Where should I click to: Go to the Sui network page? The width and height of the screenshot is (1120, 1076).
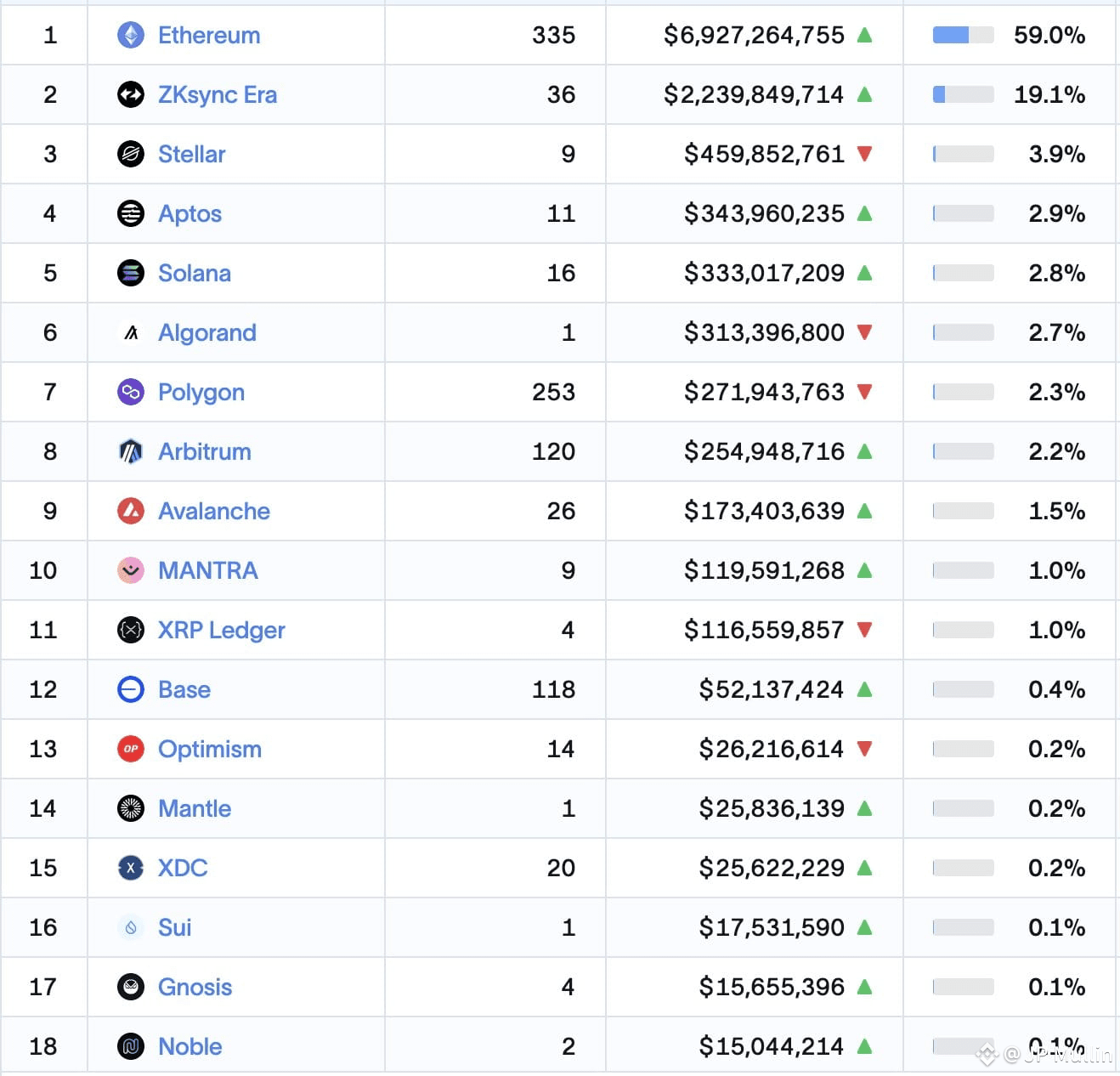tap(175, 927)
